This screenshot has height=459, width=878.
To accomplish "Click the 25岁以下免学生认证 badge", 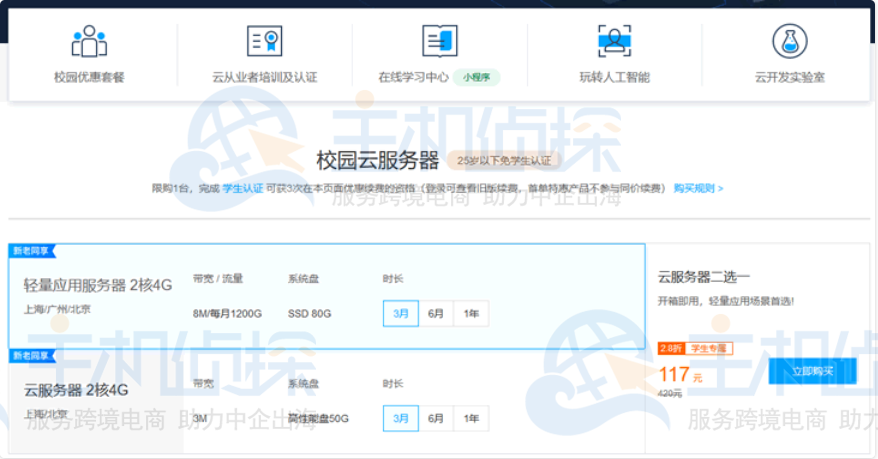I will (x=504, y=160).
